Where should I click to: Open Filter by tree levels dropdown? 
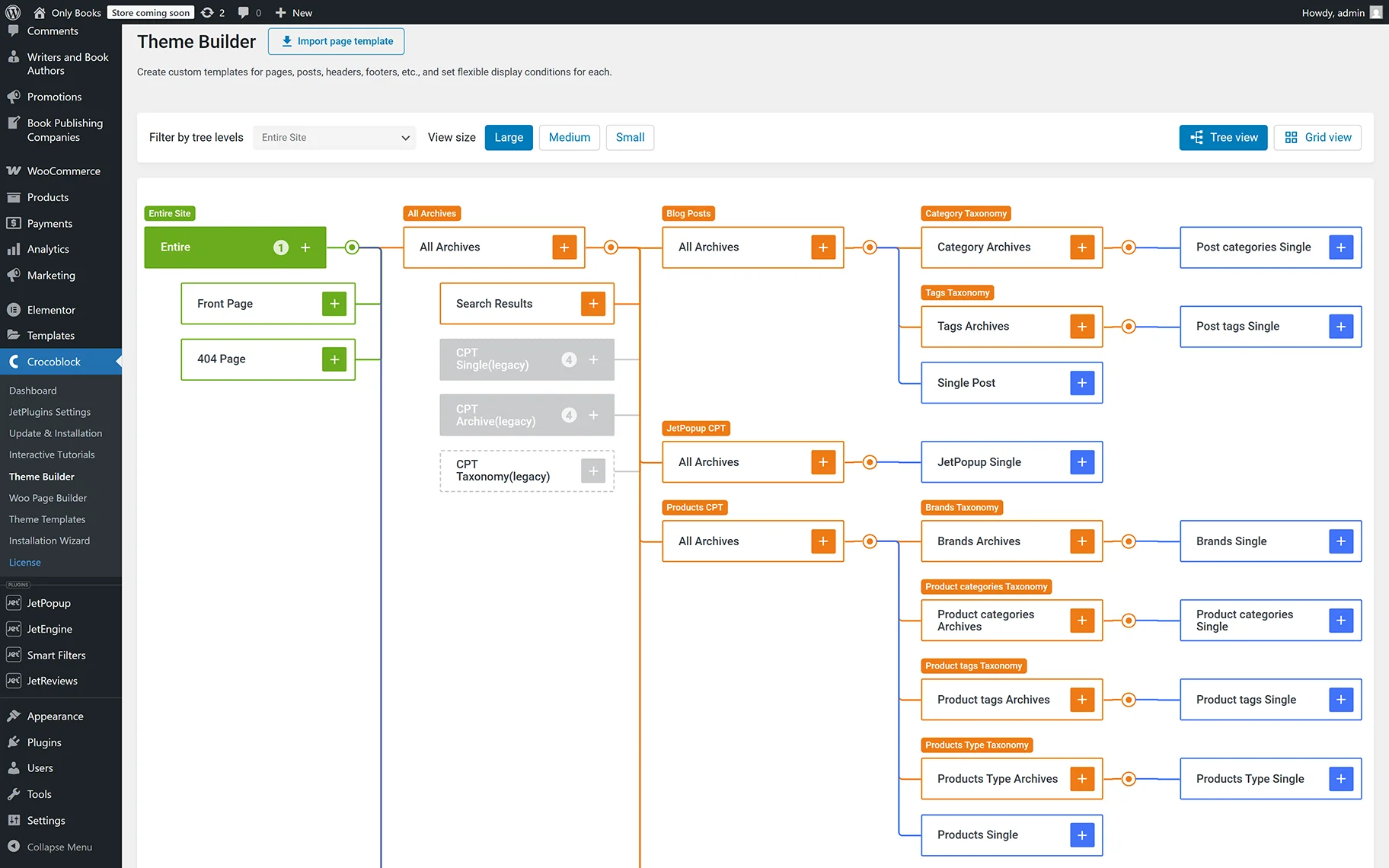pyautogui.click(x=334, y=138)
